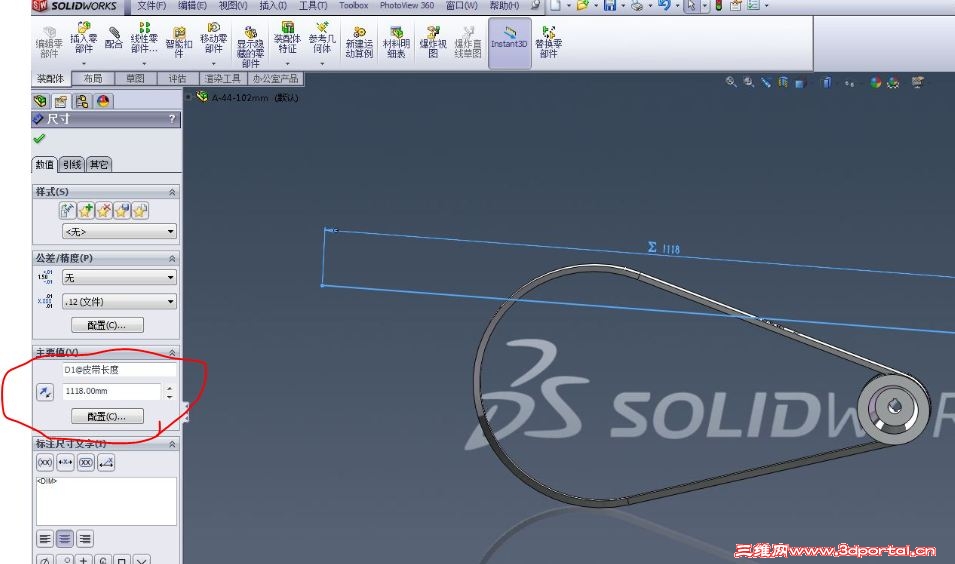Click the 编辑零部件 edit component icon
The height and width of the screenshot is (564, 955).
pyautogui.click(x=49, y=42)
